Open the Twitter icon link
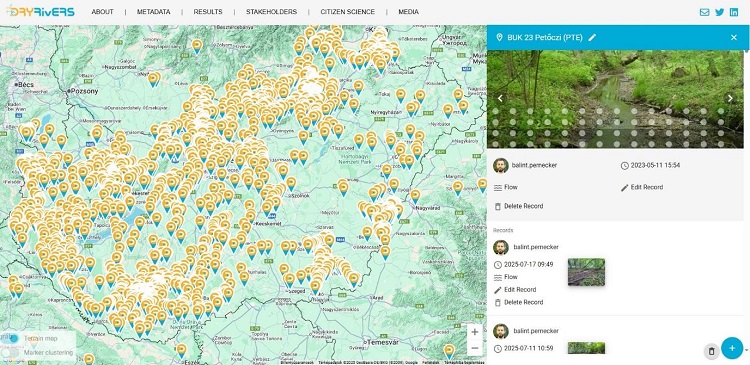This screenshot has height=365, width=750. pos(719,12)
